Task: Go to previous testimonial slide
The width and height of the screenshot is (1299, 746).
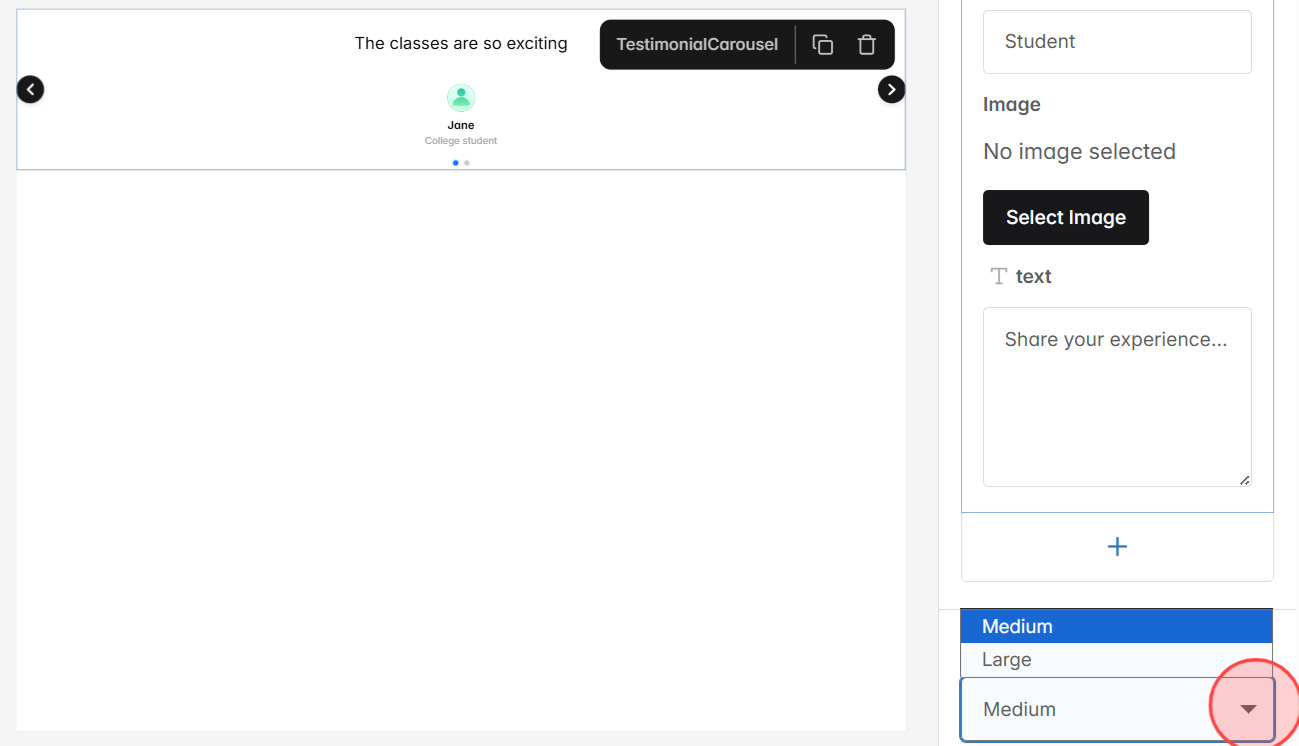Action: [30, 89]
